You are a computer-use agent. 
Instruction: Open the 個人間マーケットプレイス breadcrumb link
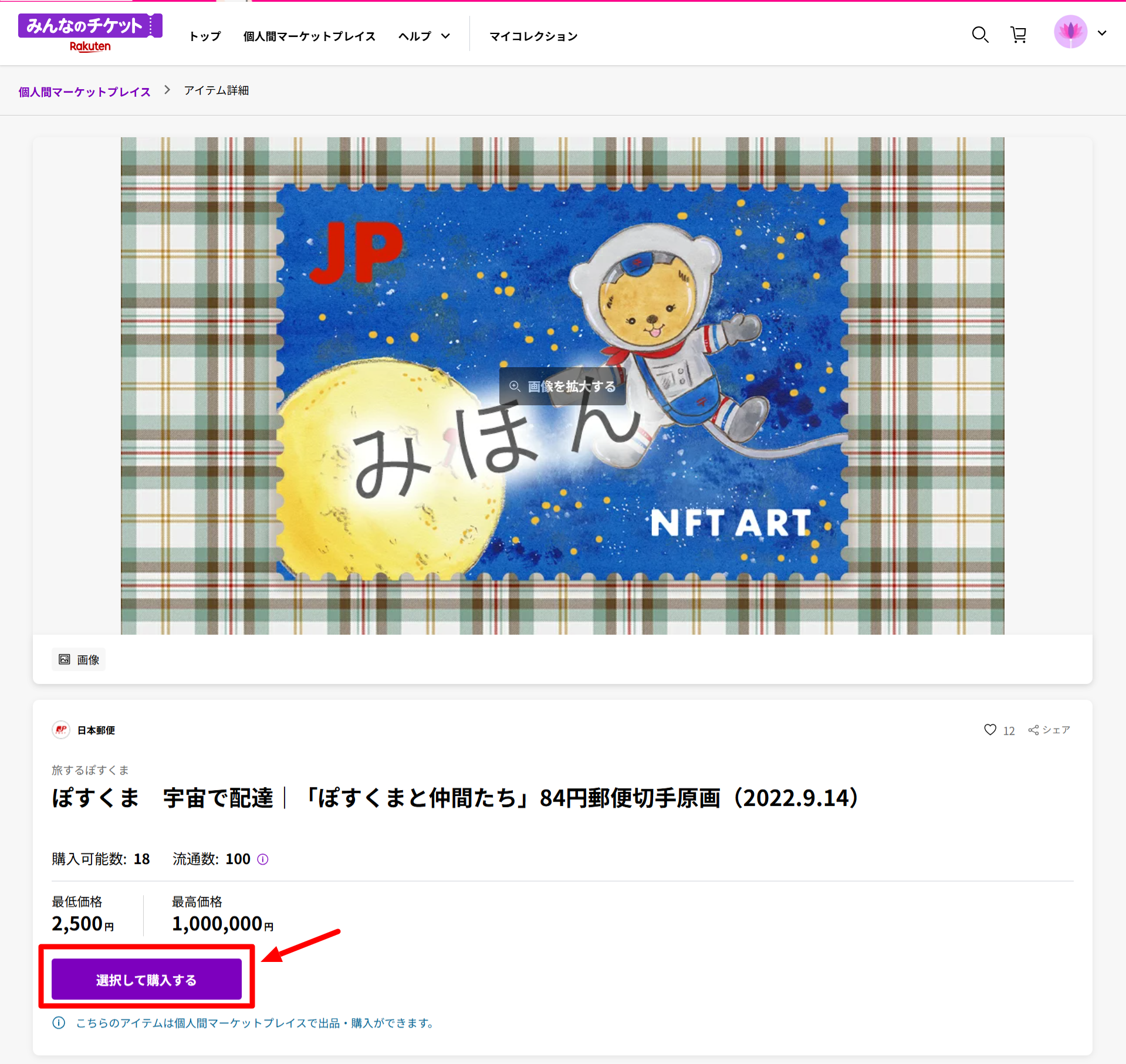[84, 91]
